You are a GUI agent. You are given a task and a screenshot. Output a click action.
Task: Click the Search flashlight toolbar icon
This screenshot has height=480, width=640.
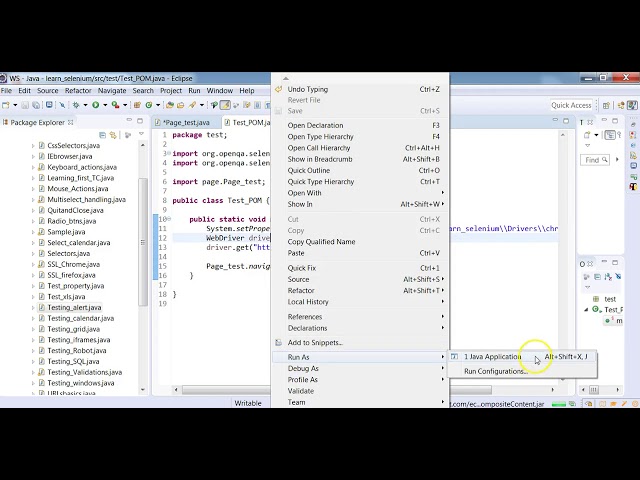192,105
